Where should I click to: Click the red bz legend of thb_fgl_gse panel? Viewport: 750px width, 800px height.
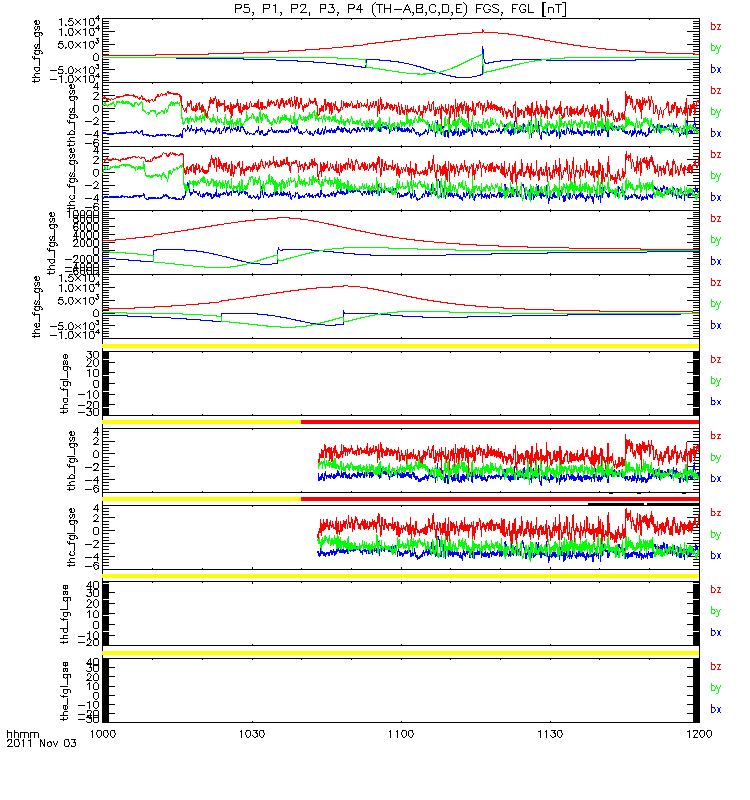(716, 436)
